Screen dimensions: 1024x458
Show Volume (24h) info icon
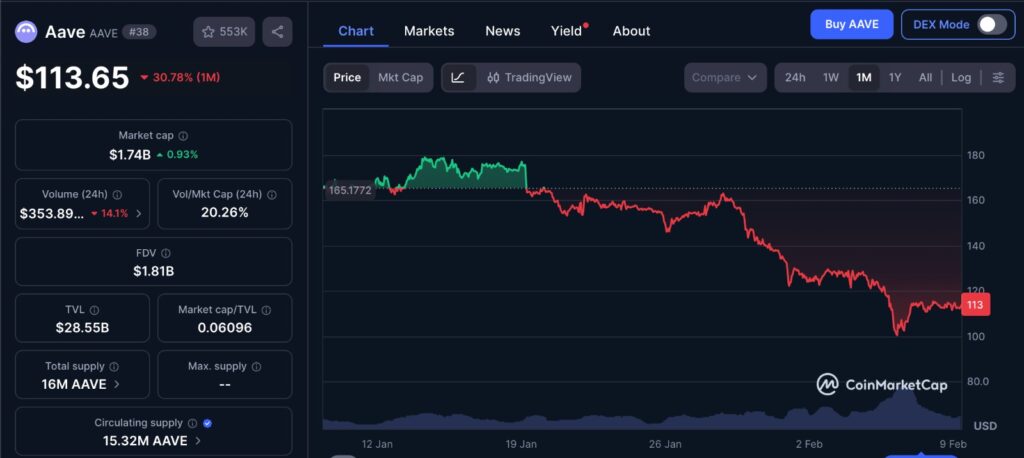pyautogui.click(x=117, y=195)
